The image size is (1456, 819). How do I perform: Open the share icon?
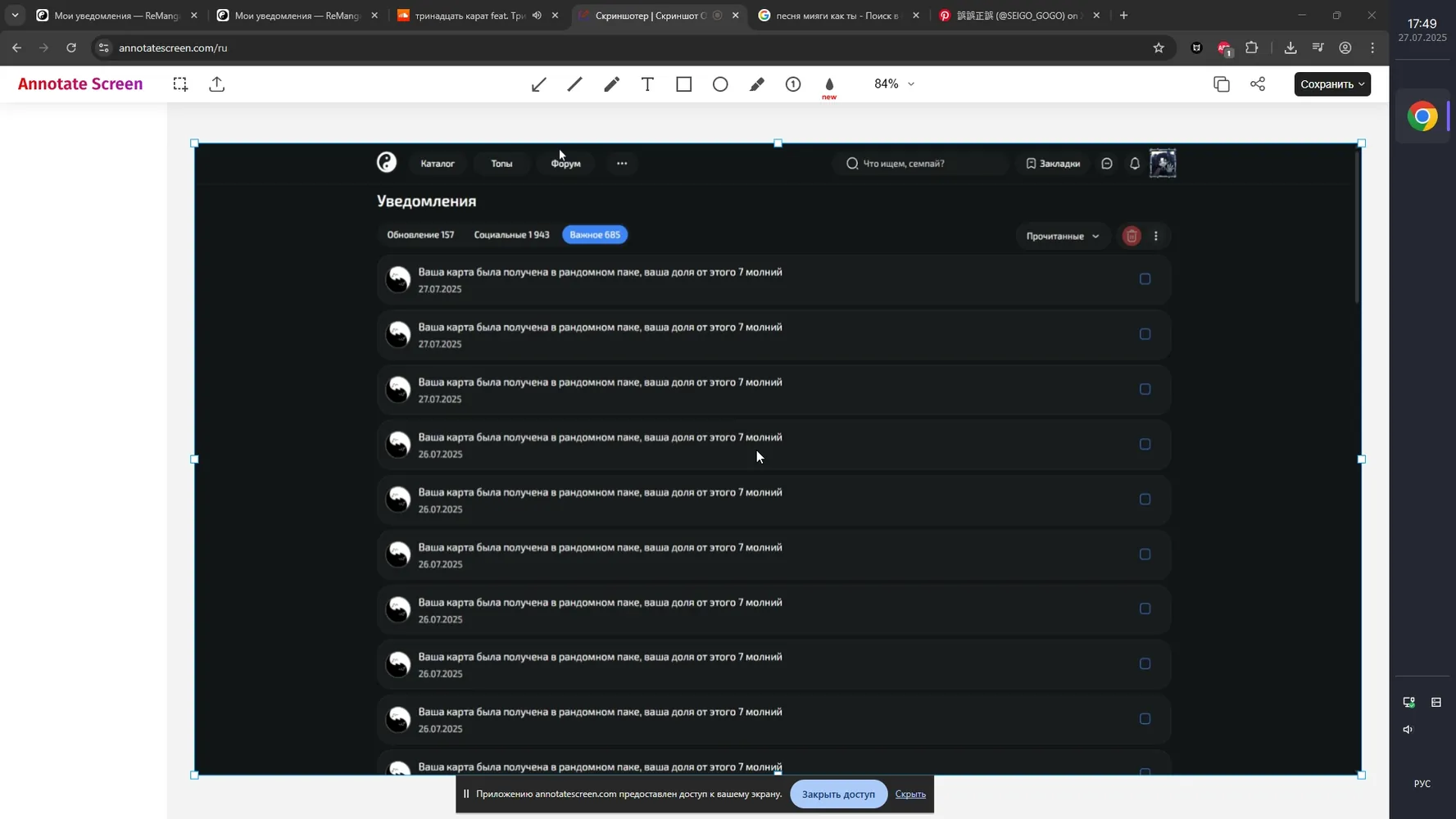pyautogui.click(x=1258, y=84)
